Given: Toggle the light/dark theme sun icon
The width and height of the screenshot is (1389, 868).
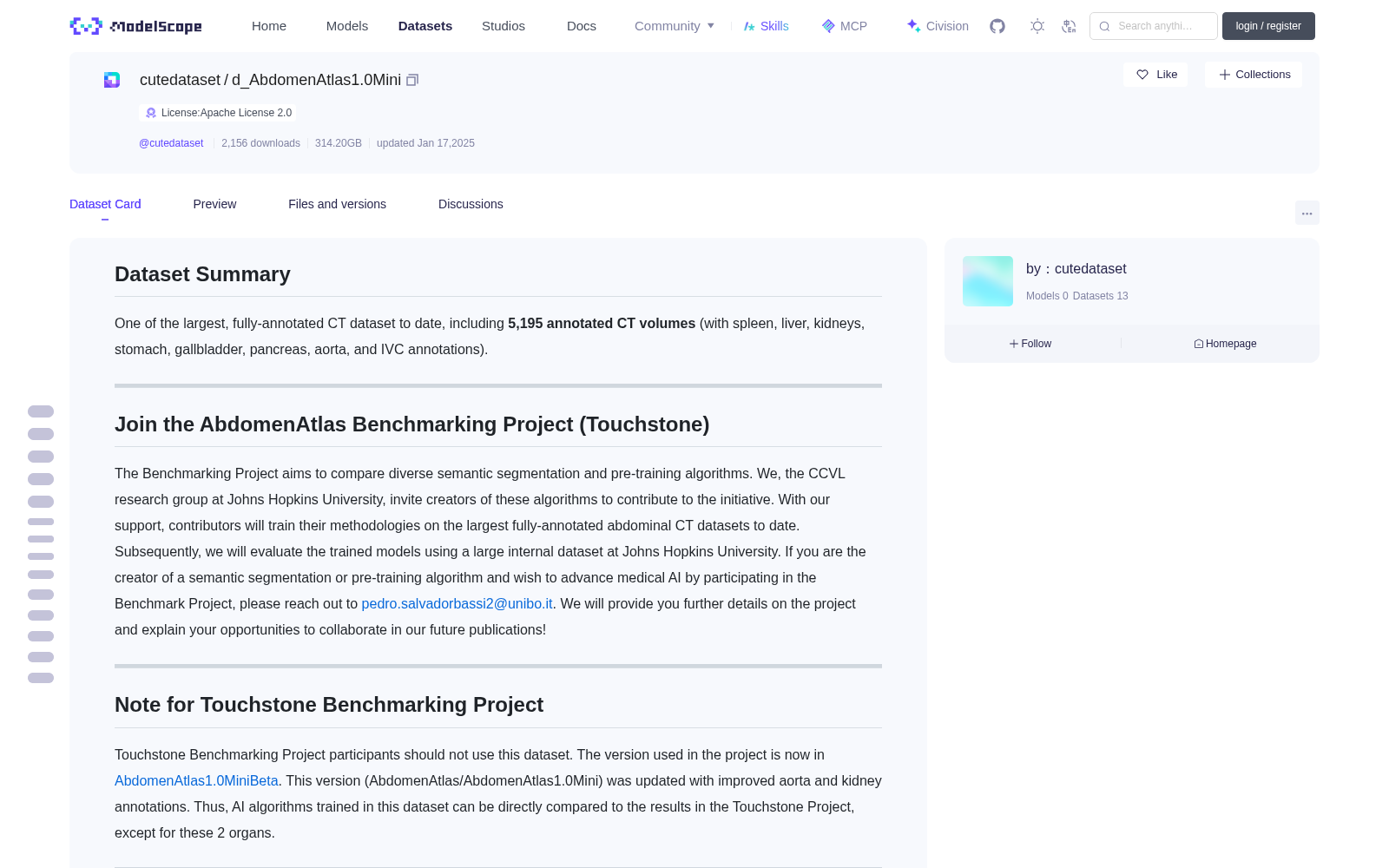Looking at the screenshot, I should click(1037, 26).
